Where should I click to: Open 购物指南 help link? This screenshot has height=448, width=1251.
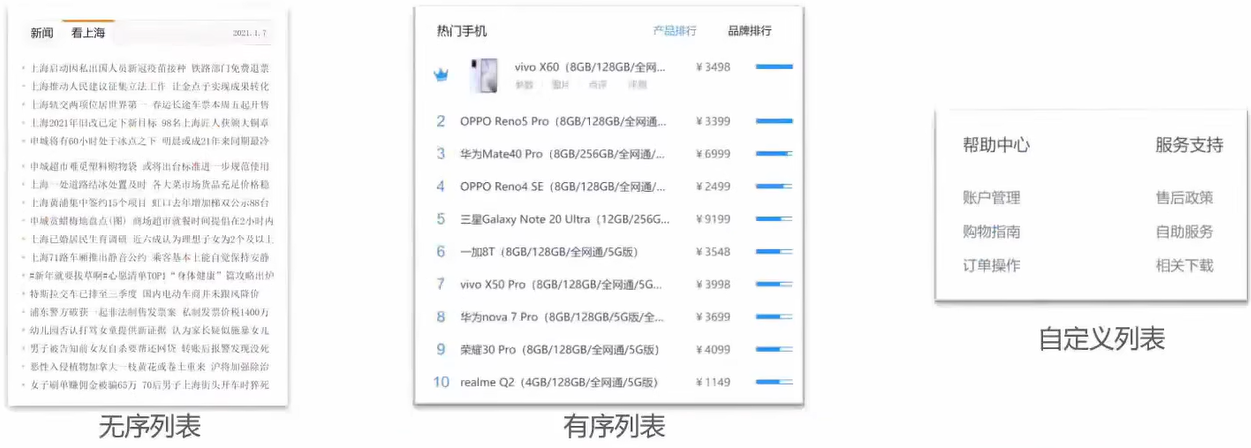(x=991, y=232)
